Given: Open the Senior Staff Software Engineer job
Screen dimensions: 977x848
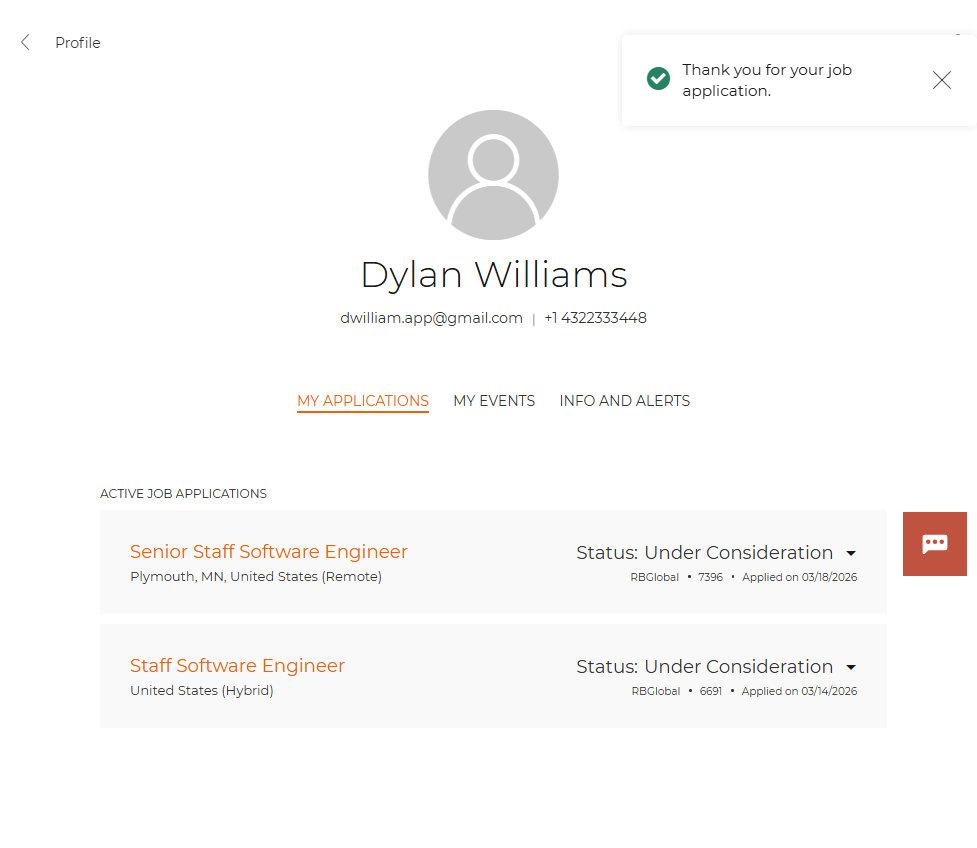Looking at the screenshot, I should click(269, 552).
